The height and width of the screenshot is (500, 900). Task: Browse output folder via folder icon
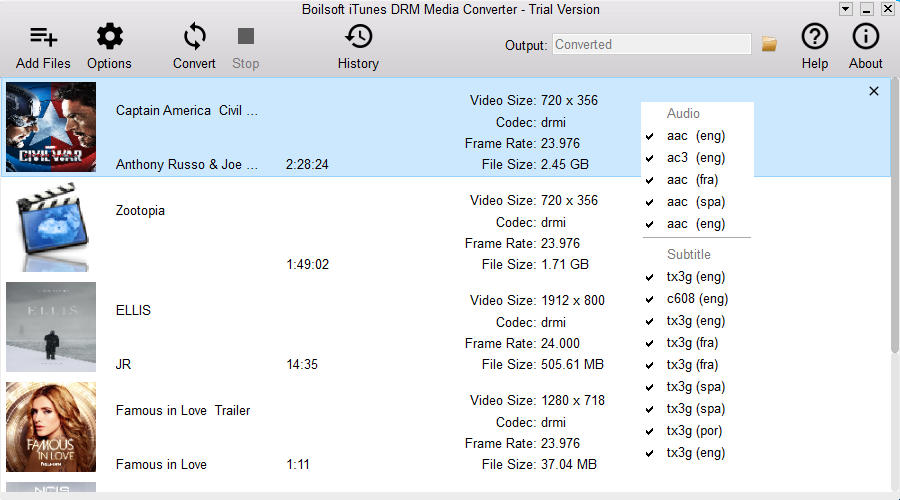point(769,44)
